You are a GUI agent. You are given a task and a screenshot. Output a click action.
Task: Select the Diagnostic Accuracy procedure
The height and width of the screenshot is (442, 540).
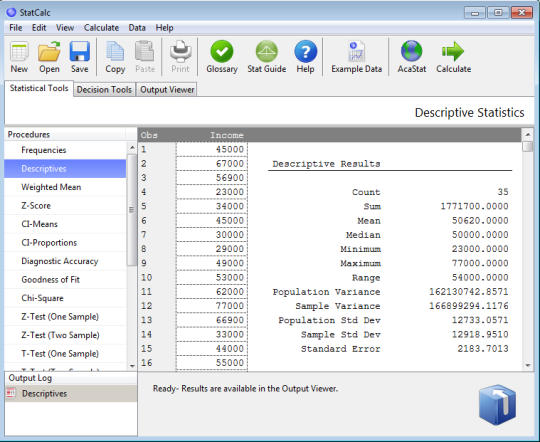pyautogui.click(x=65, y=261)
